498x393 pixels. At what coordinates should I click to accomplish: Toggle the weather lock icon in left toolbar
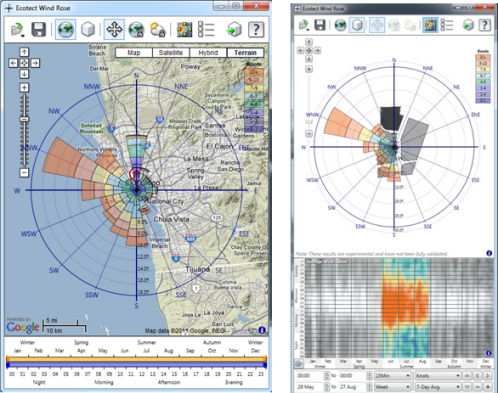[158, 29]
